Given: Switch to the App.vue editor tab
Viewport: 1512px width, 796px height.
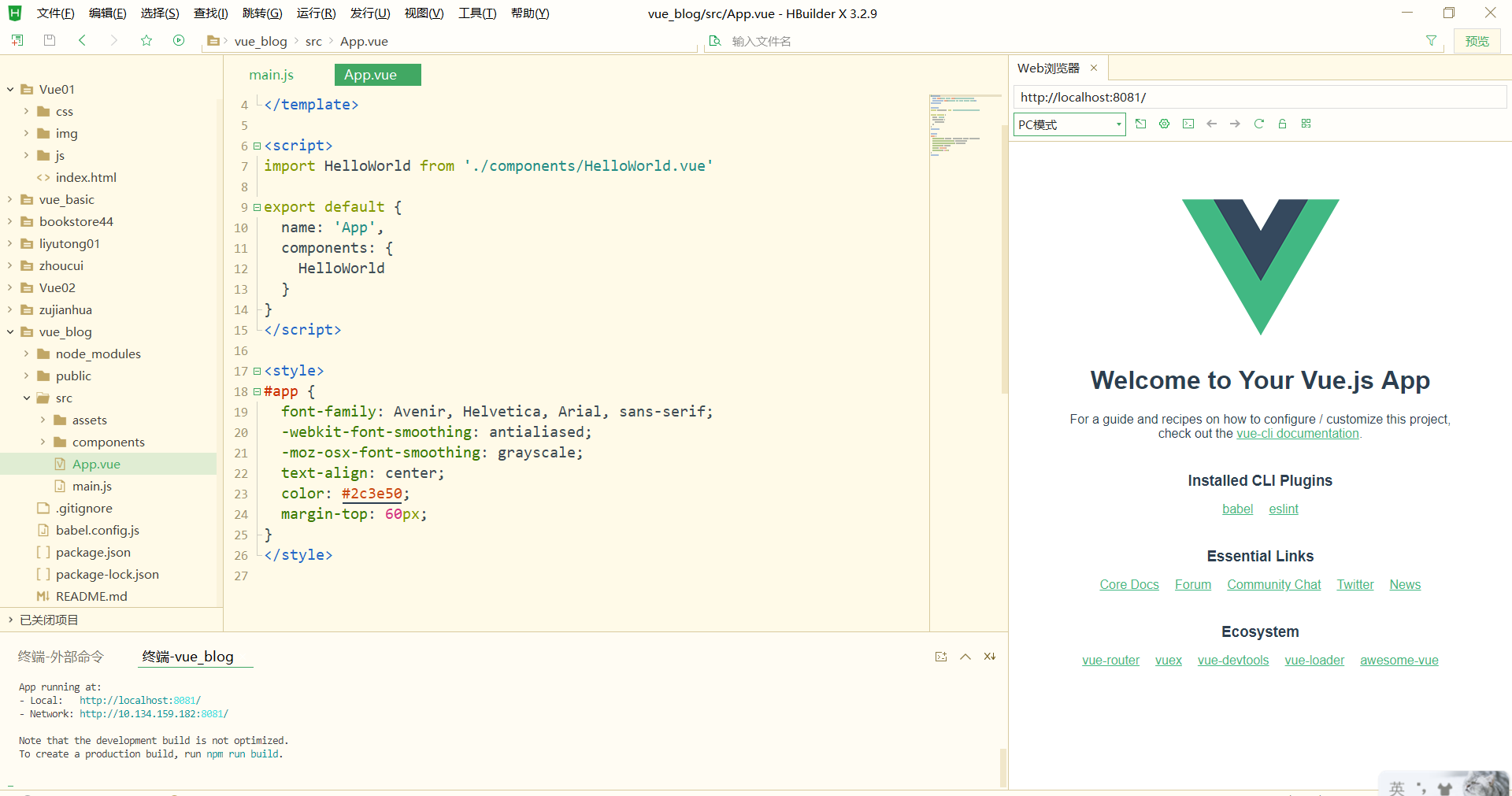Looking at the screenshot, I should coord(377,75).
